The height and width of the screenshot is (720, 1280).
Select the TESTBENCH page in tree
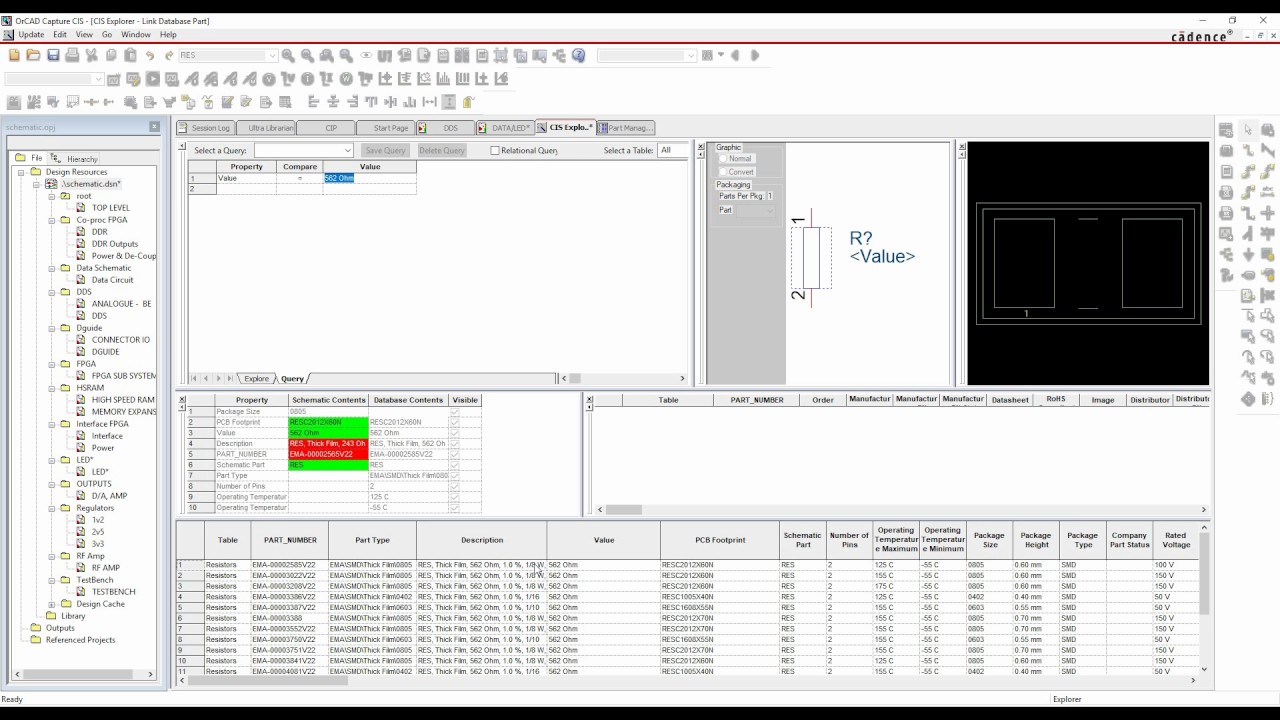pos(113,592)
